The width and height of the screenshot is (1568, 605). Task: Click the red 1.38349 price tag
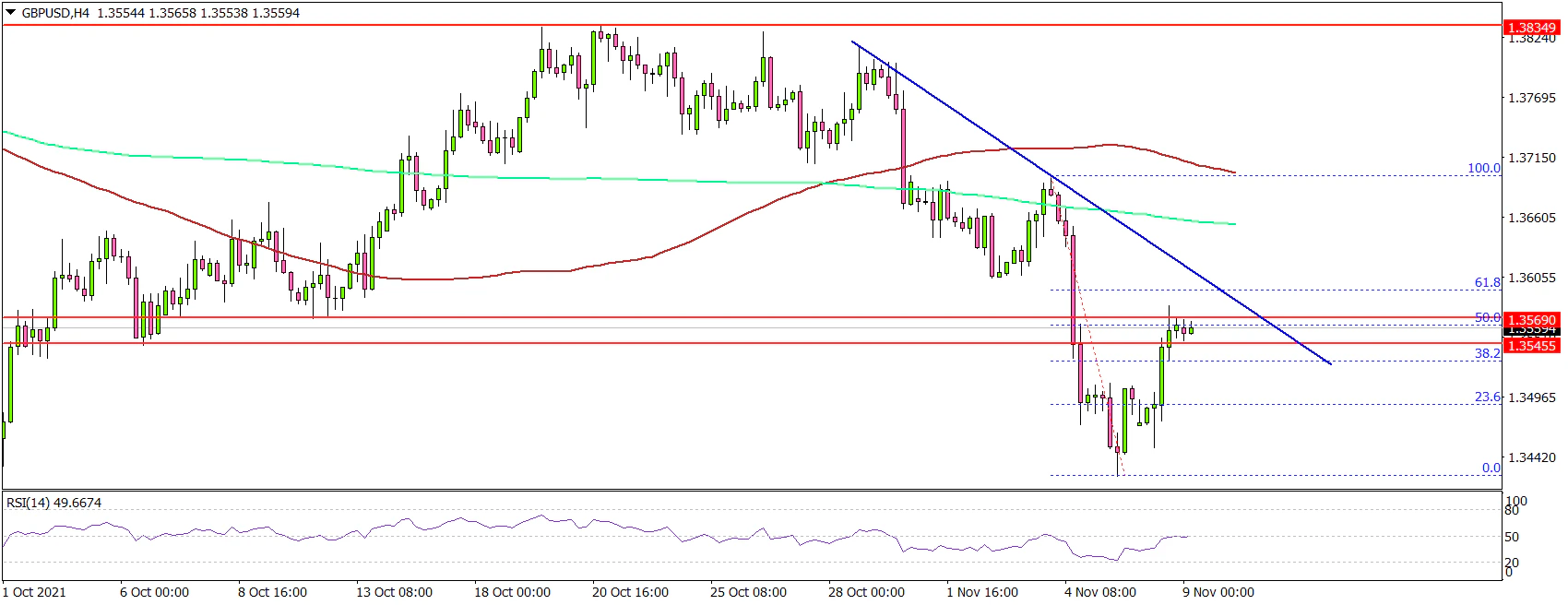(x=1531, y=29)
